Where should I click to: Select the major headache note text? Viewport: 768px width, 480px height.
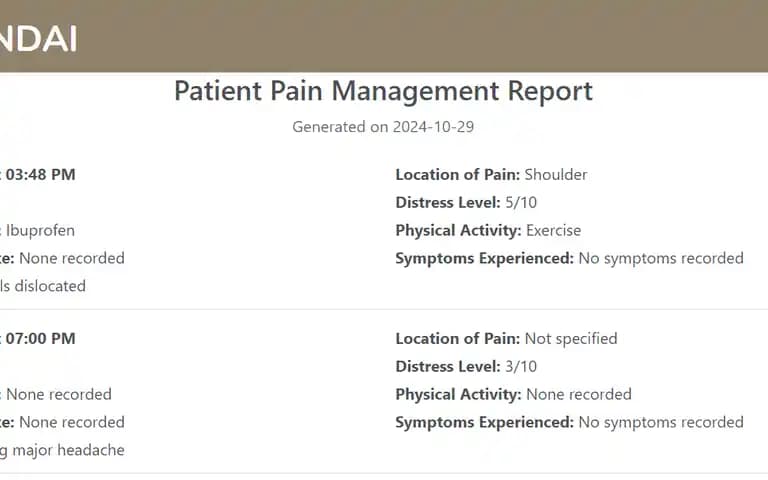[68, 450]
